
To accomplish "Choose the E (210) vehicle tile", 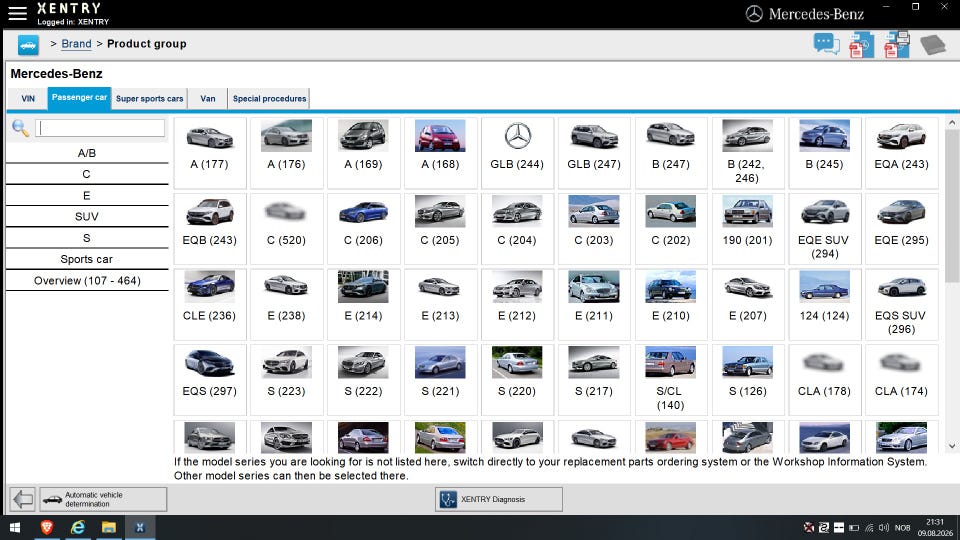I will point(671,304).
